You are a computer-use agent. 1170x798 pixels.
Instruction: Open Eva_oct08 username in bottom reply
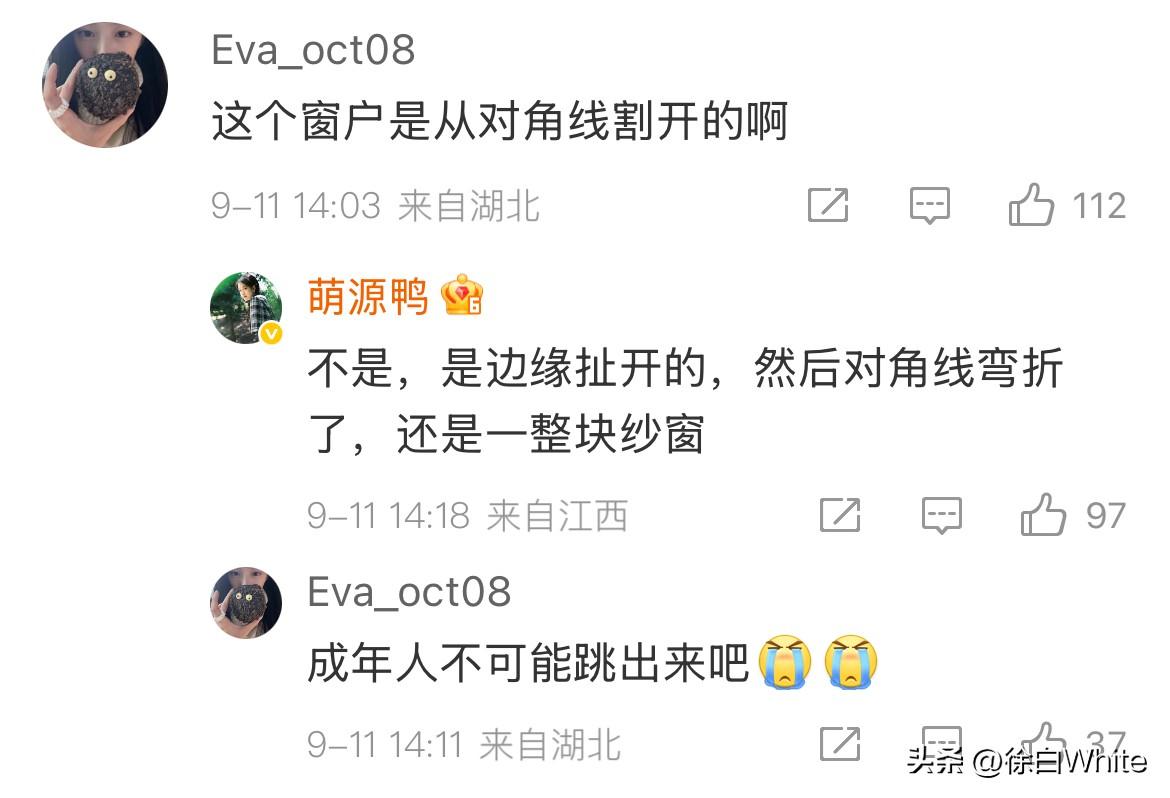tap(410, 593)
